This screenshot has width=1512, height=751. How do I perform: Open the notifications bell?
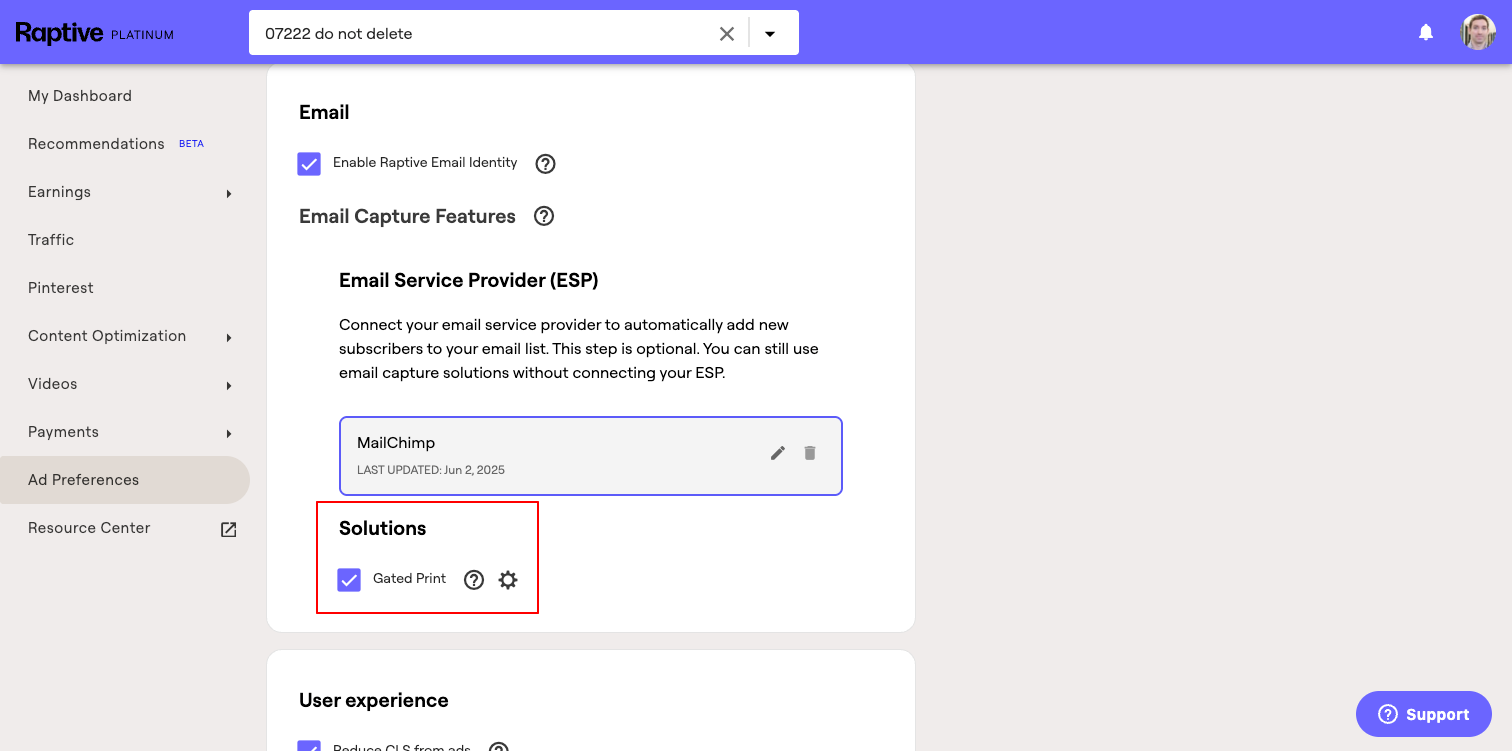pos(1426,33)
